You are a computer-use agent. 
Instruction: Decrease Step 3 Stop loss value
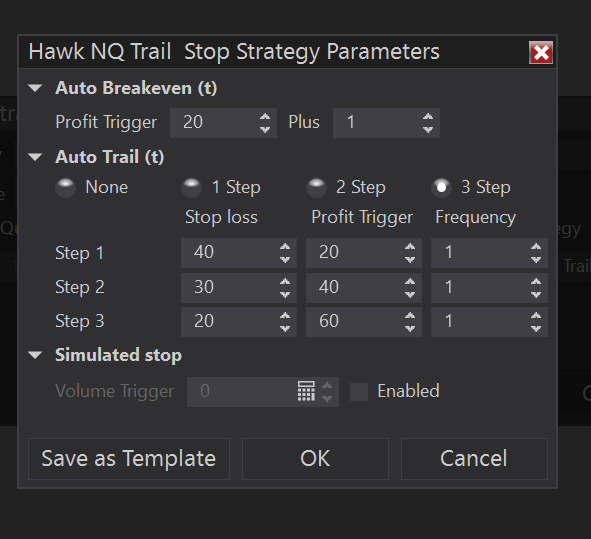point(285,329)
